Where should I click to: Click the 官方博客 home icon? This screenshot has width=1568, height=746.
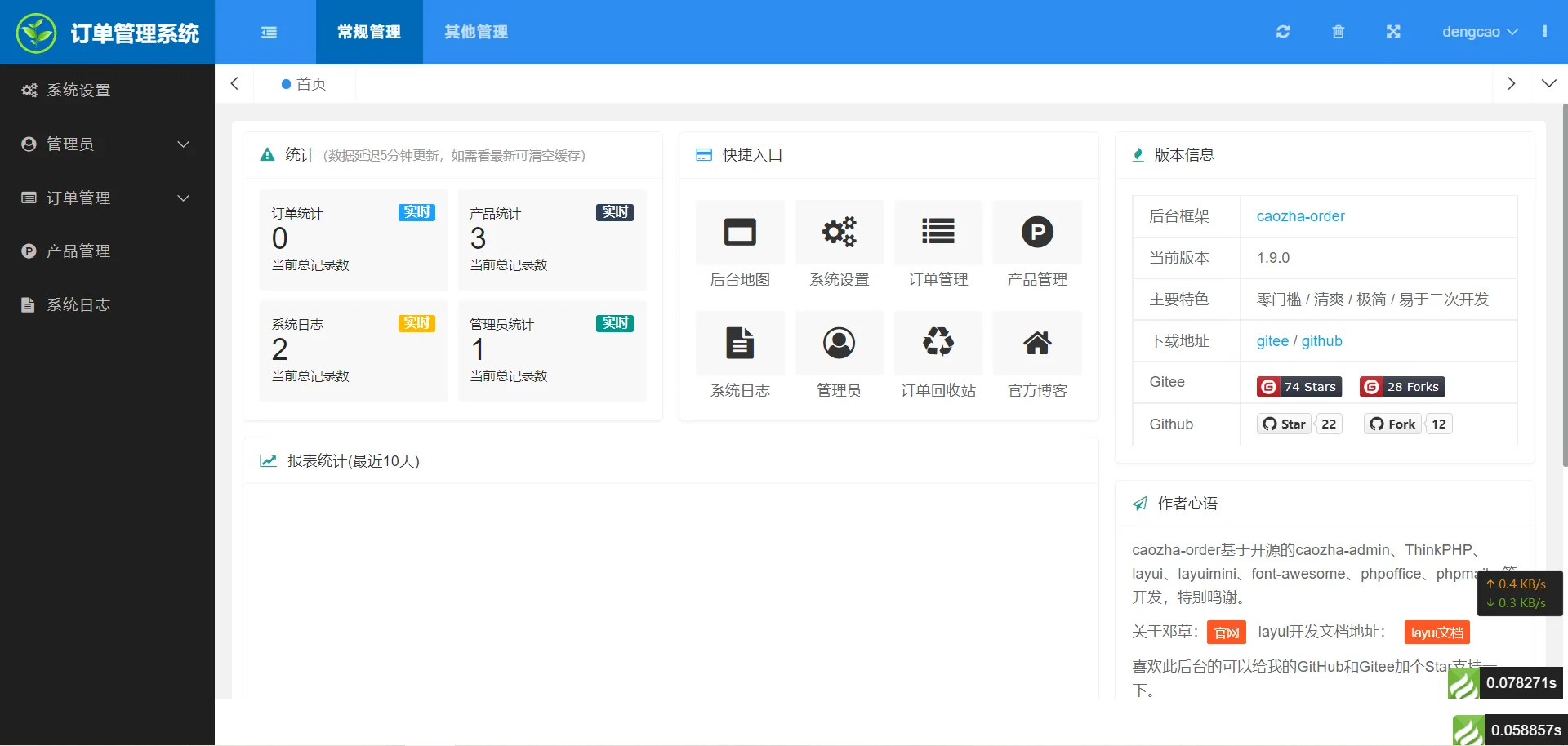(x=1037, y=343)
